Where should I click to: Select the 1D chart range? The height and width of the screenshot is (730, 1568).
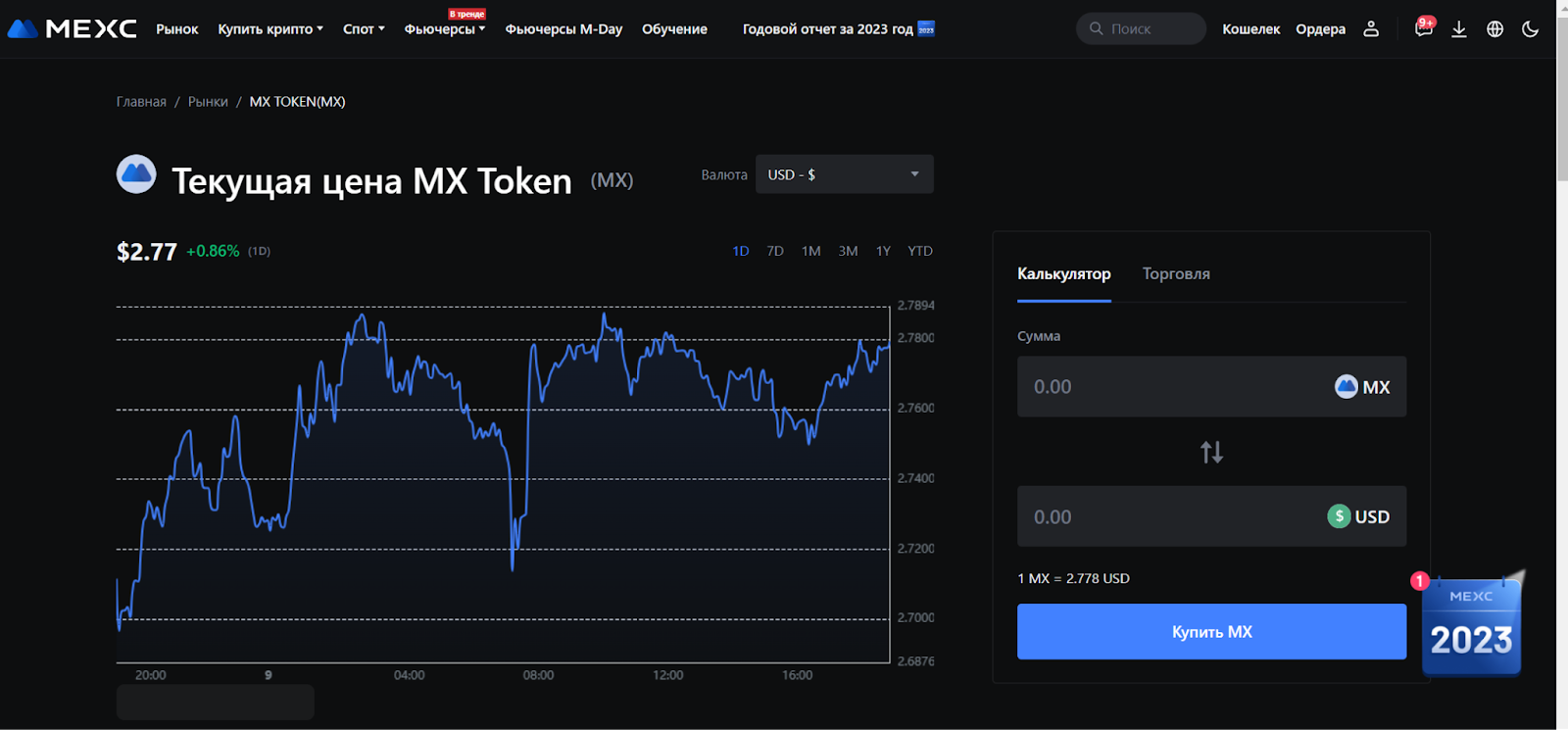pos(741,251)
